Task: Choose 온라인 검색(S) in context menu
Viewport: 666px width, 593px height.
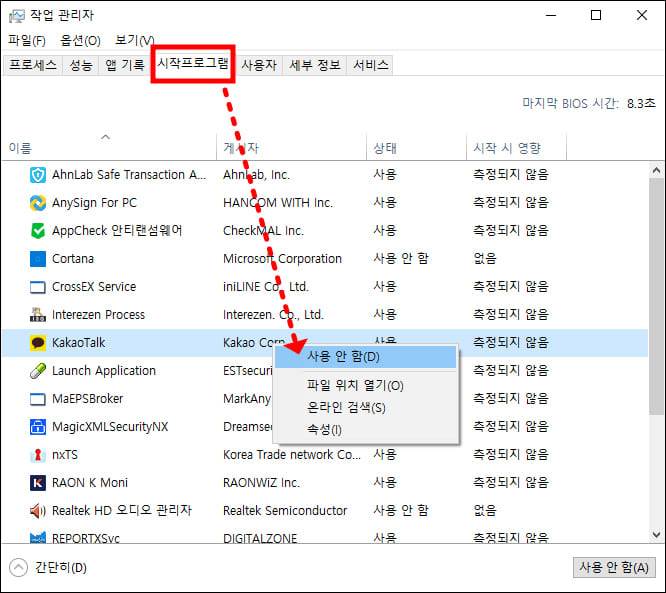Action: (x=366, y=408)
